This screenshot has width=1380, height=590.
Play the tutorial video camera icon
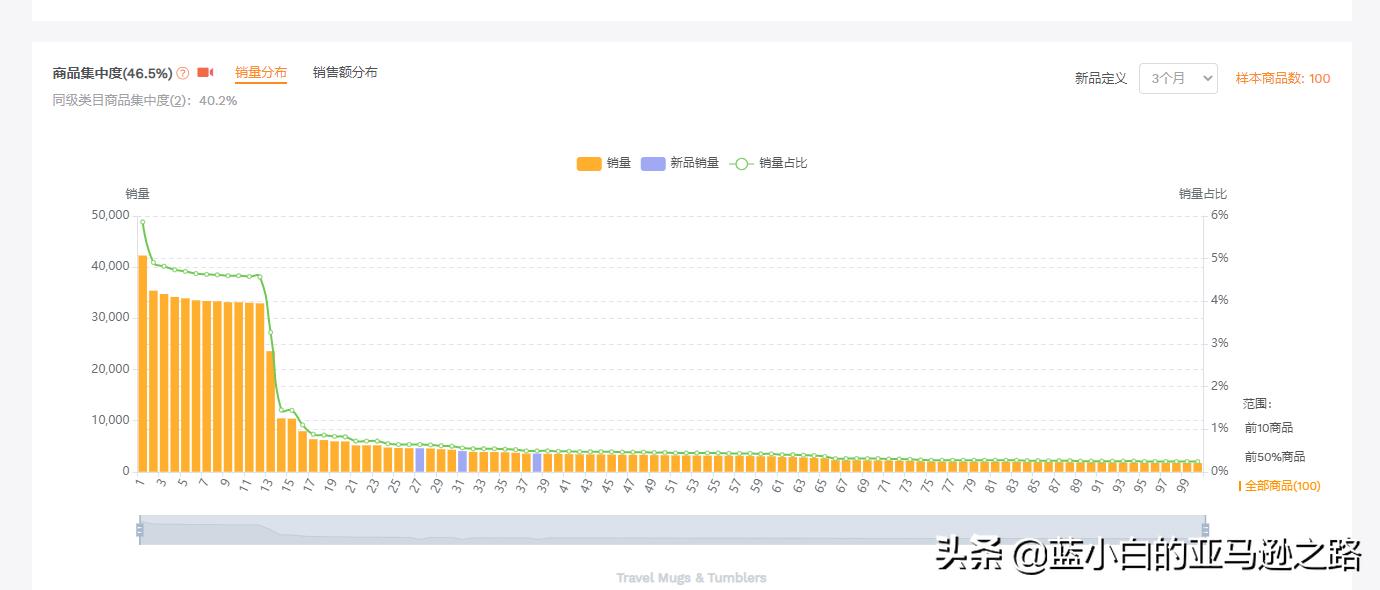[x=205, y=72]
